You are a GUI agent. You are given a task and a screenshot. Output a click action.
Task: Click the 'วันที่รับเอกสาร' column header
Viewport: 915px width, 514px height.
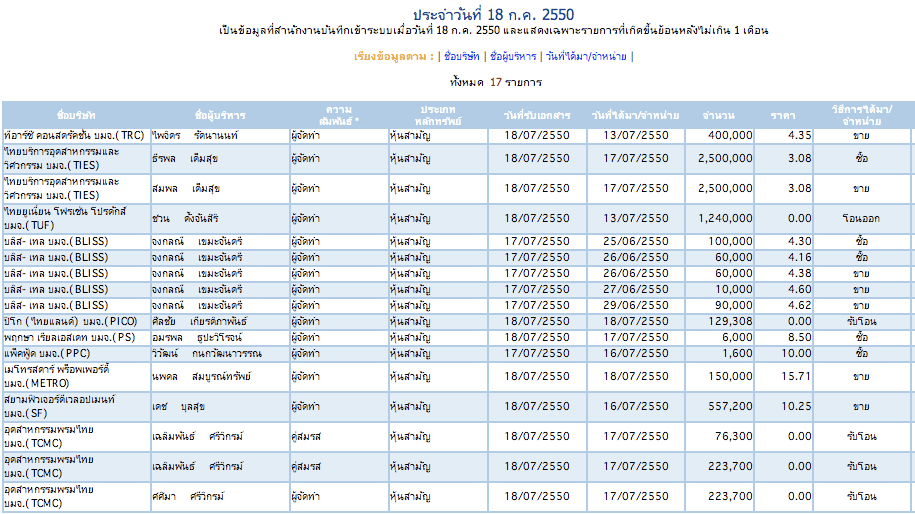point(537,115)
